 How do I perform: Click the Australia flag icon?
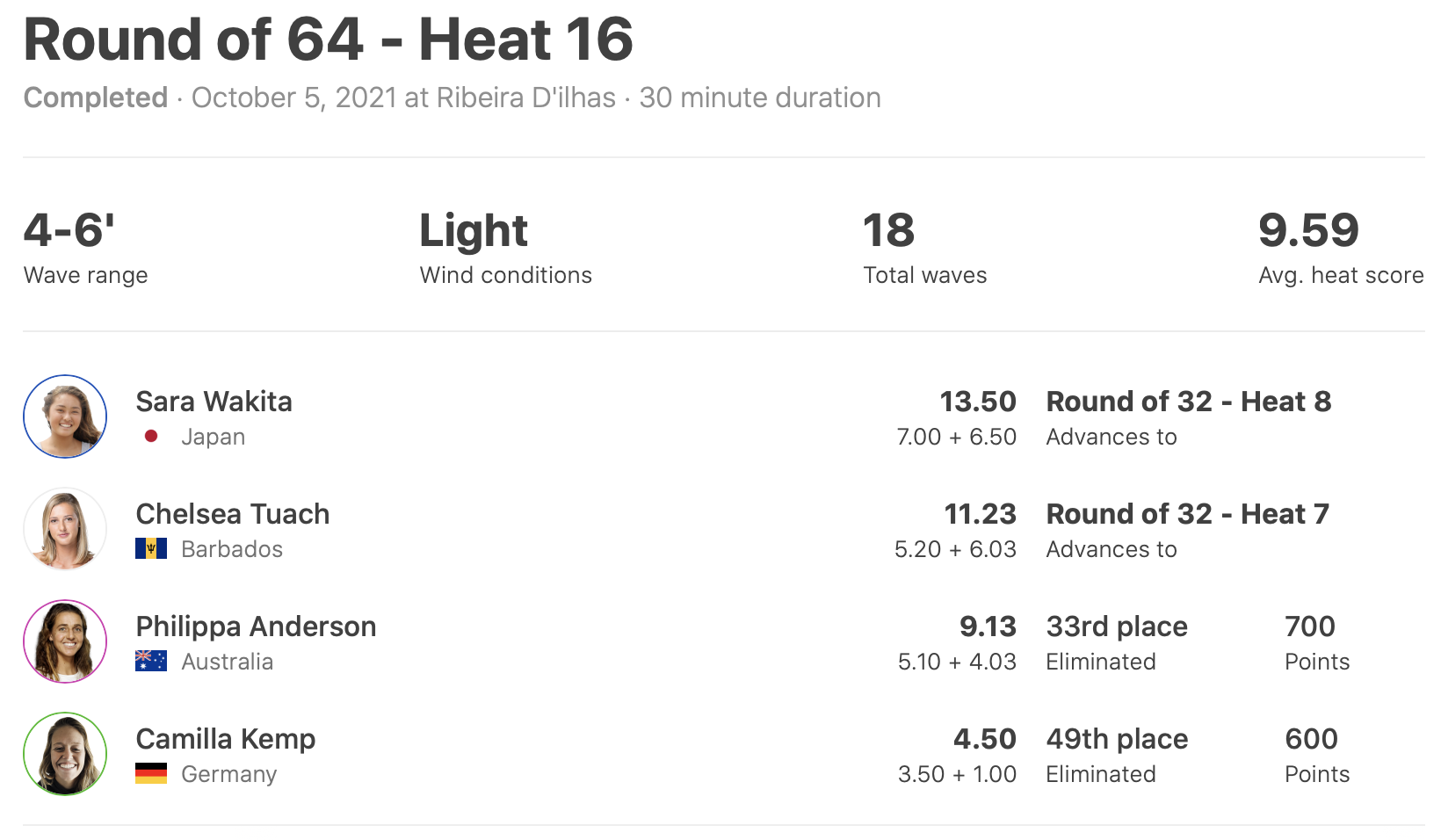(x=151, y=662)
